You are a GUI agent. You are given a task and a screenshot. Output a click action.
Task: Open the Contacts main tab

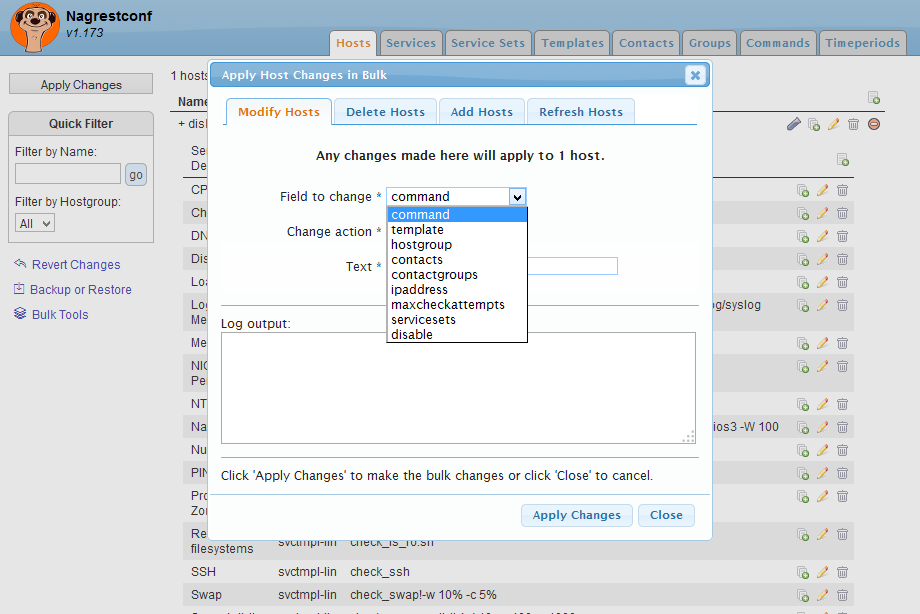[646, 43]
